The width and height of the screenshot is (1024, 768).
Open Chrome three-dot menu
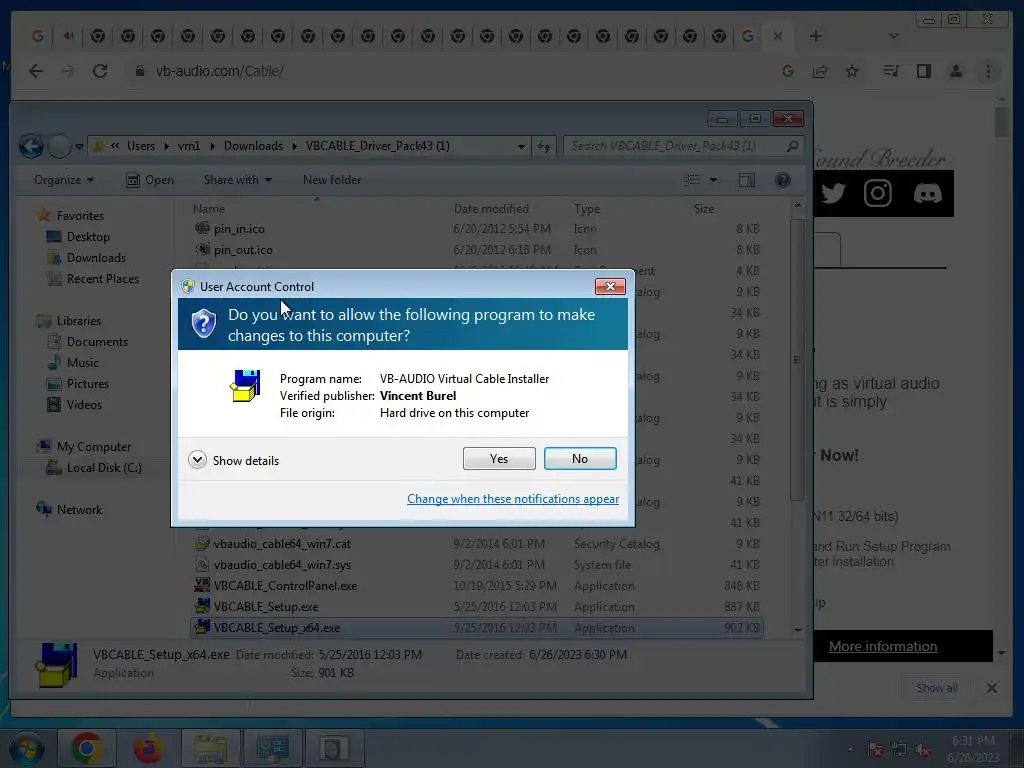point(988,71)
